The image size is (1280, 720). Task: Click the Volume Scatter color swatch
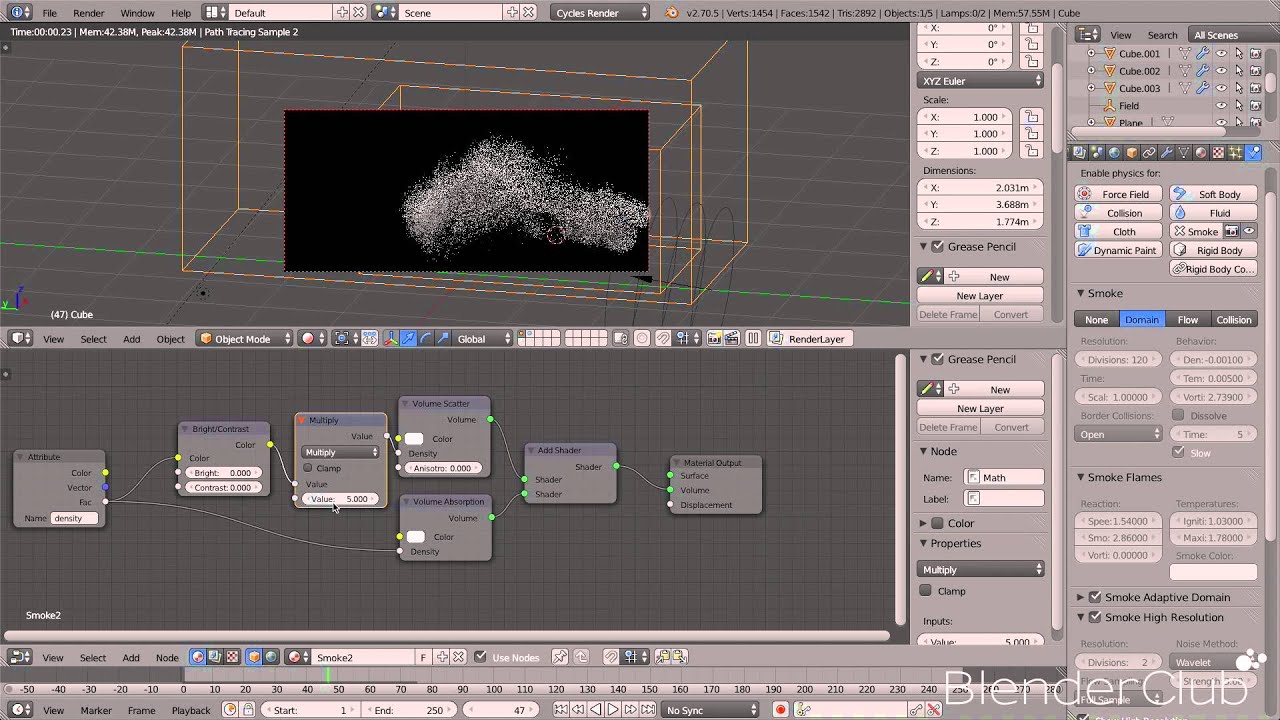coord(414,439)
